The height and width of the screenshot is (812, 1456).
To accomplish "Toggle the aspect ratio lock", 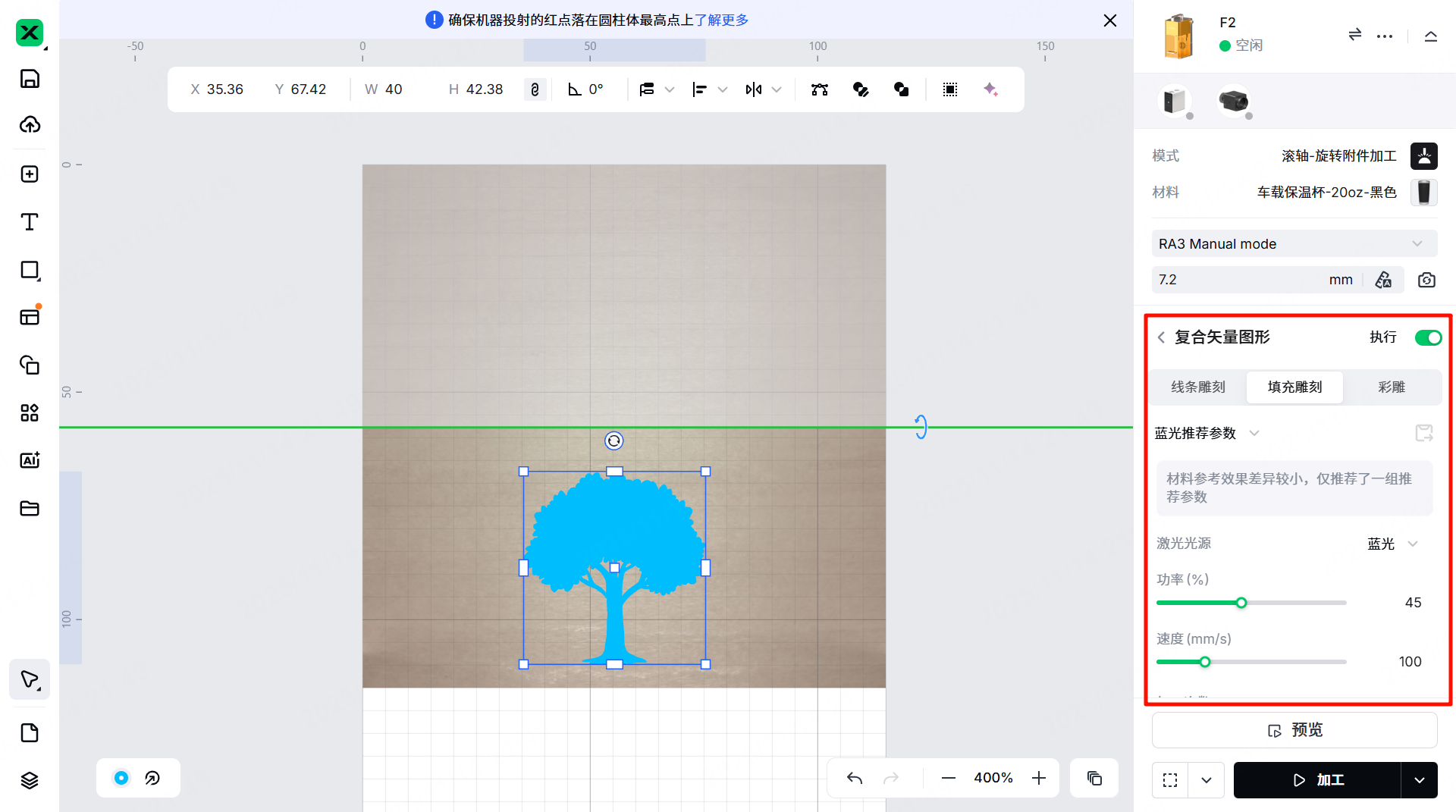I will click(x=535, y=89).
